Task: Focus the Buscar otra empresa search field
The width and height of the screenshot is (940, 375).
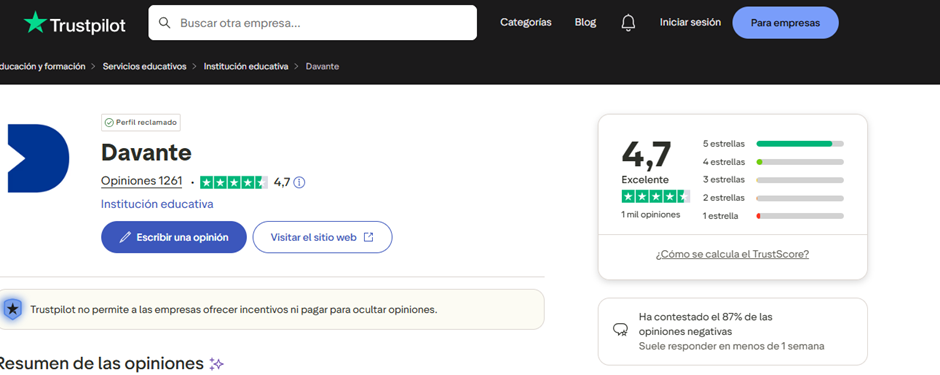Action: [x=313, y=23]
